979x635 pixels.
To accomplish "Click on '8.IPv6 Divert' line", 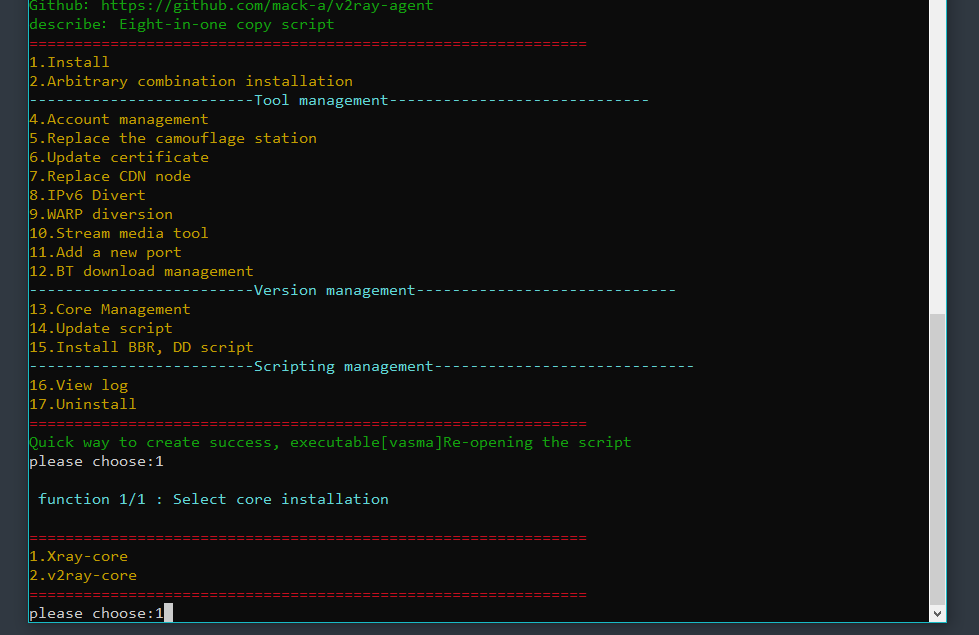I will point(87,195).
